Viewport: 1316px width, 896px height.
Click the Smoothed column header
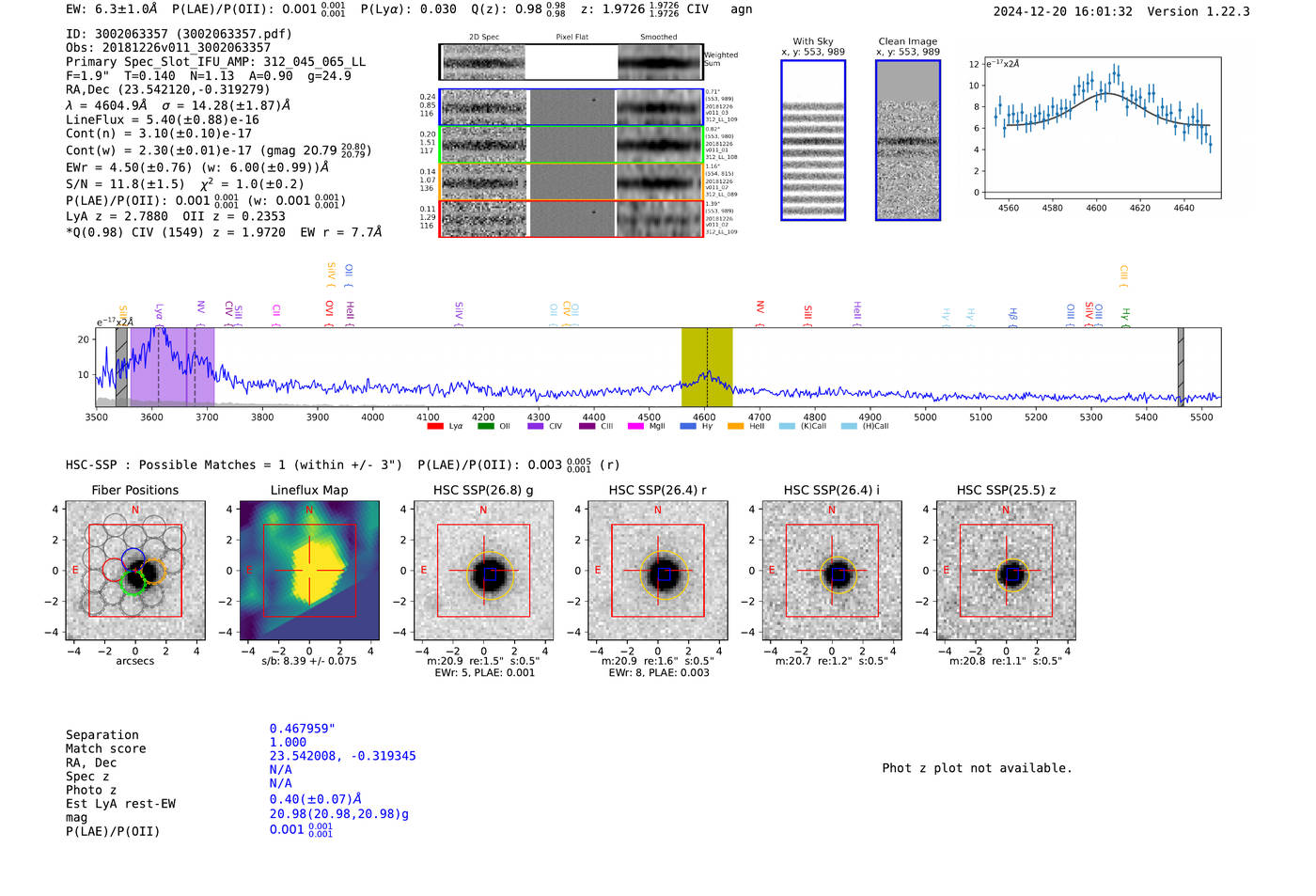[658, 38]
